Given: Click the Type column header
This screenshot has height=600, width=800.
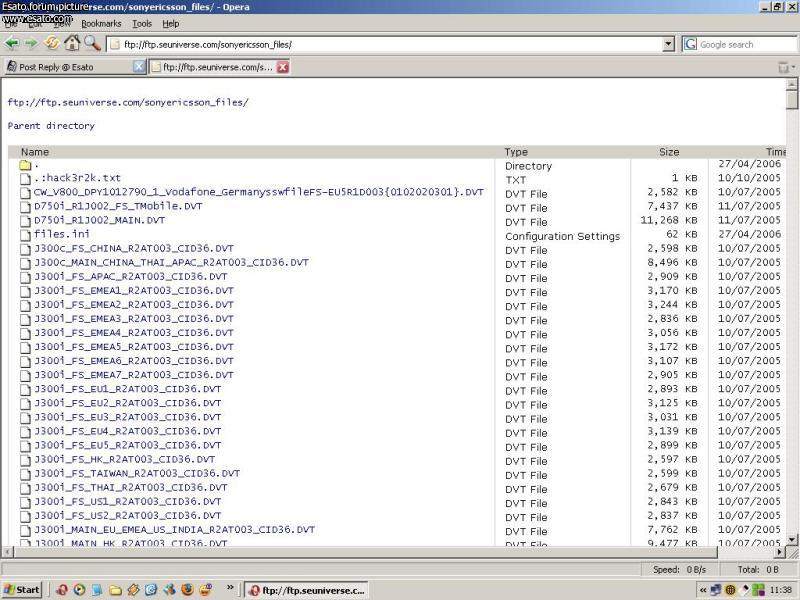Looking at the screenshot, I should coord(516,152).
